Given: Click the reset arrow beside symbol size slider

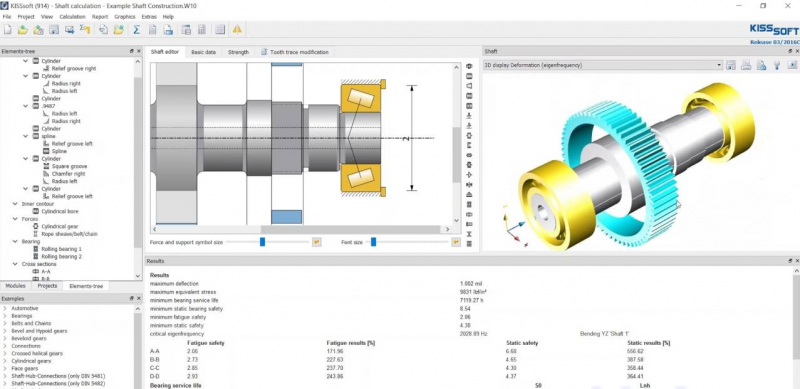Looking at the screenshot, I should (x=316, y=242).
